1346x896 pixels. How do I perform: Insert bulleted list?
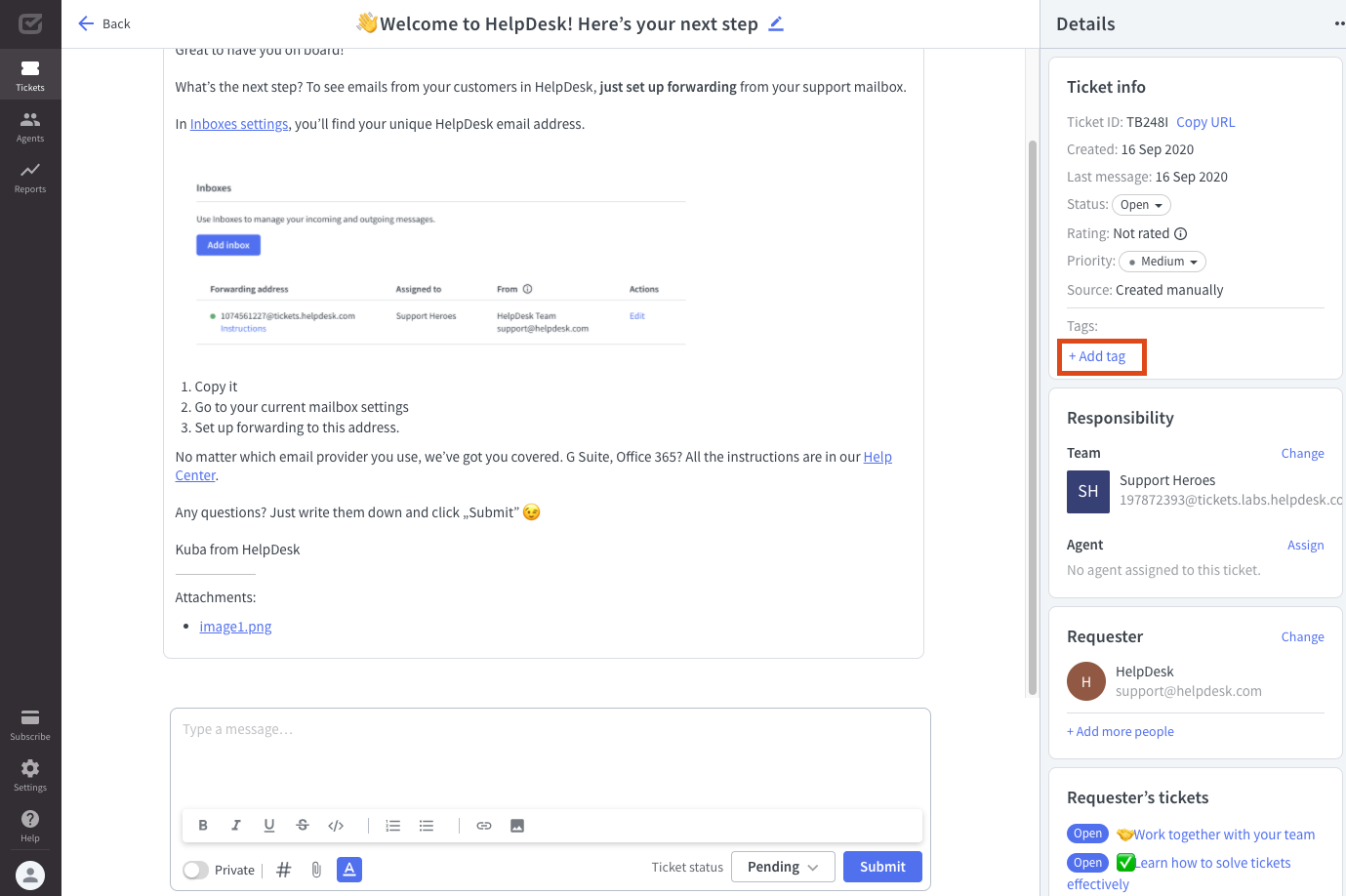427,826
